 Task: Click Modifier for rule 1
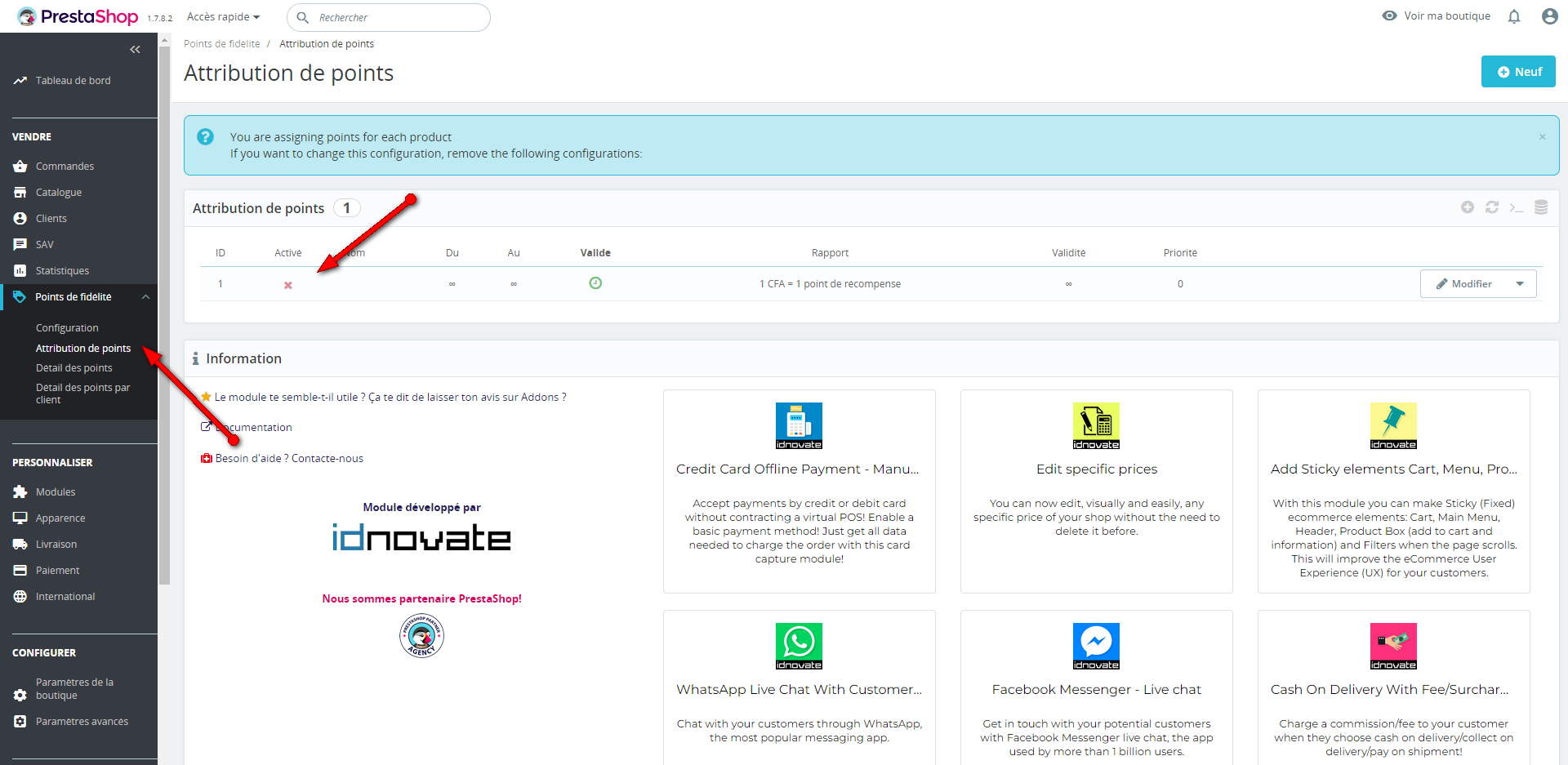tap(1463, 284)
